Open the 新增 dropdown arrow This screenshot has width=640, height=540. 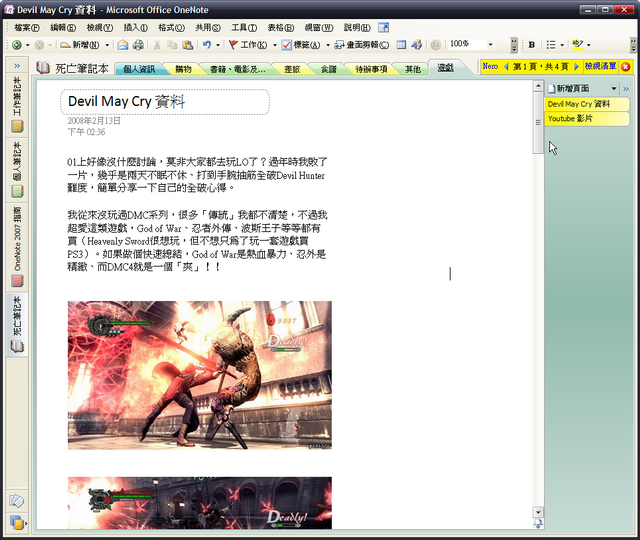[x=107, y=45]
